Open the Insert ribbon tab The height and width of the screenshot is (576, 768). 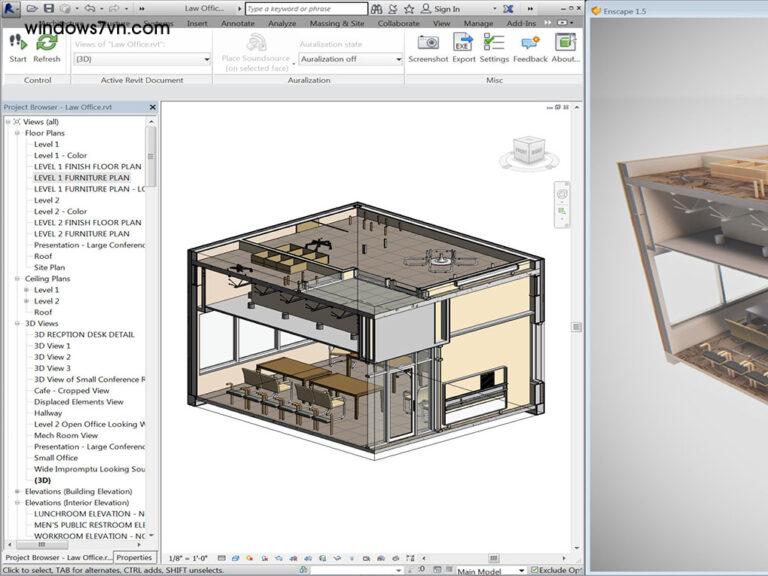click(x=197, y=23)
